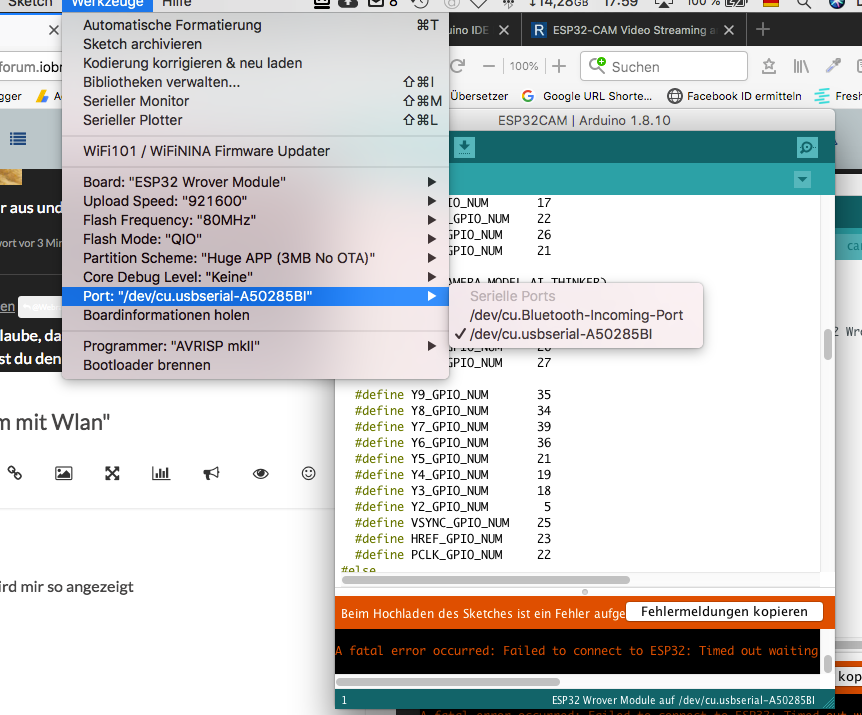Open a new browser tab with plus
Viewport: 862px width, 715px height.
click(762, 29)
